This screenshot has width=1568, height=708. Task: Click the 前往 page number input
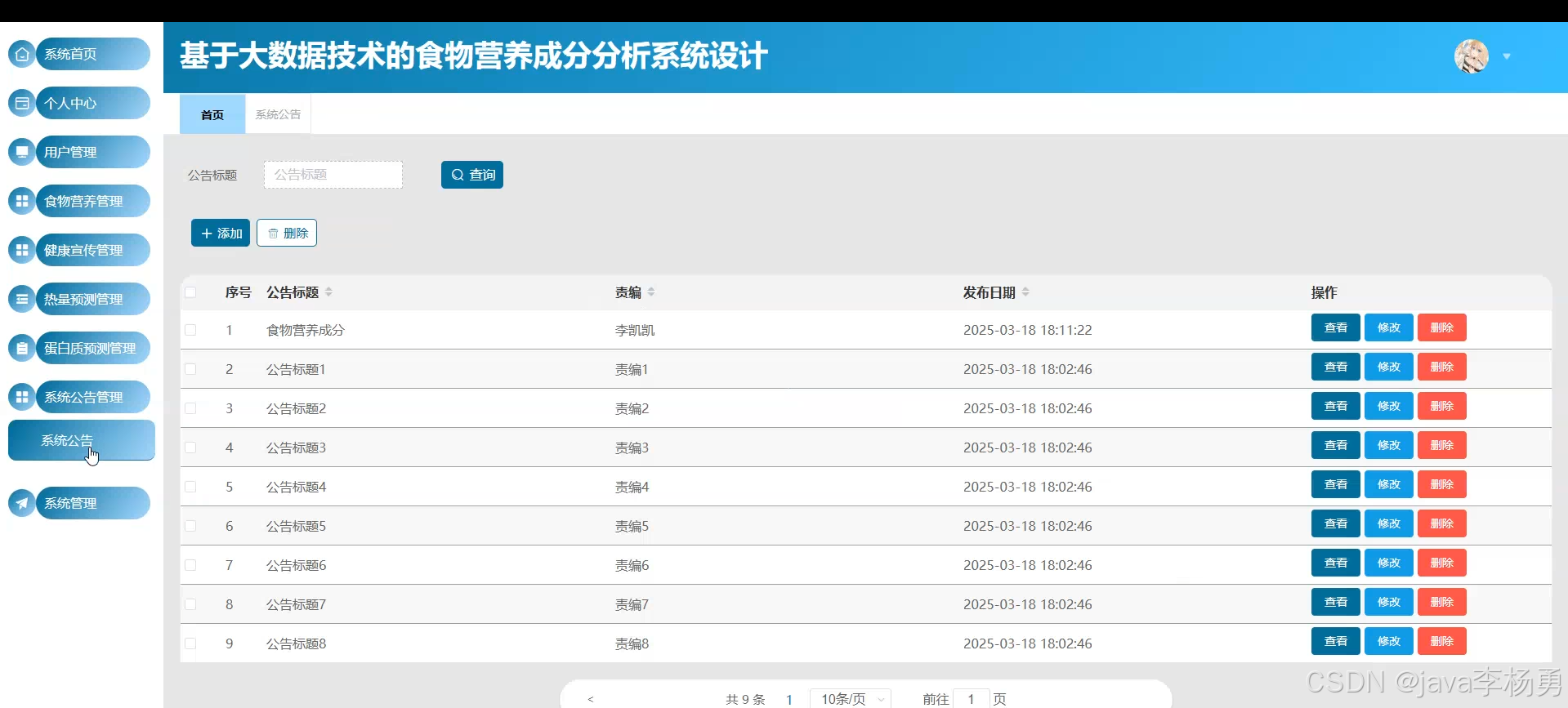971,699
